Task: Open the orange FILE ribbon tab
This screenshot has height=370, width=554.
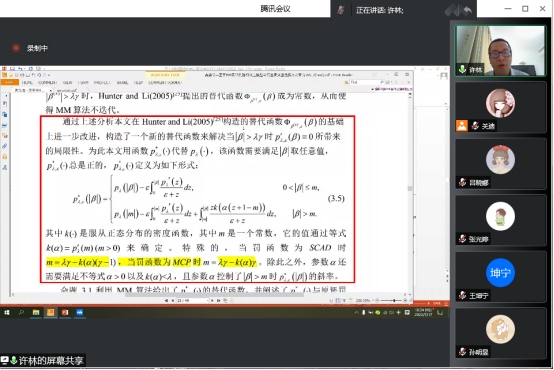Action: (10, 82)
